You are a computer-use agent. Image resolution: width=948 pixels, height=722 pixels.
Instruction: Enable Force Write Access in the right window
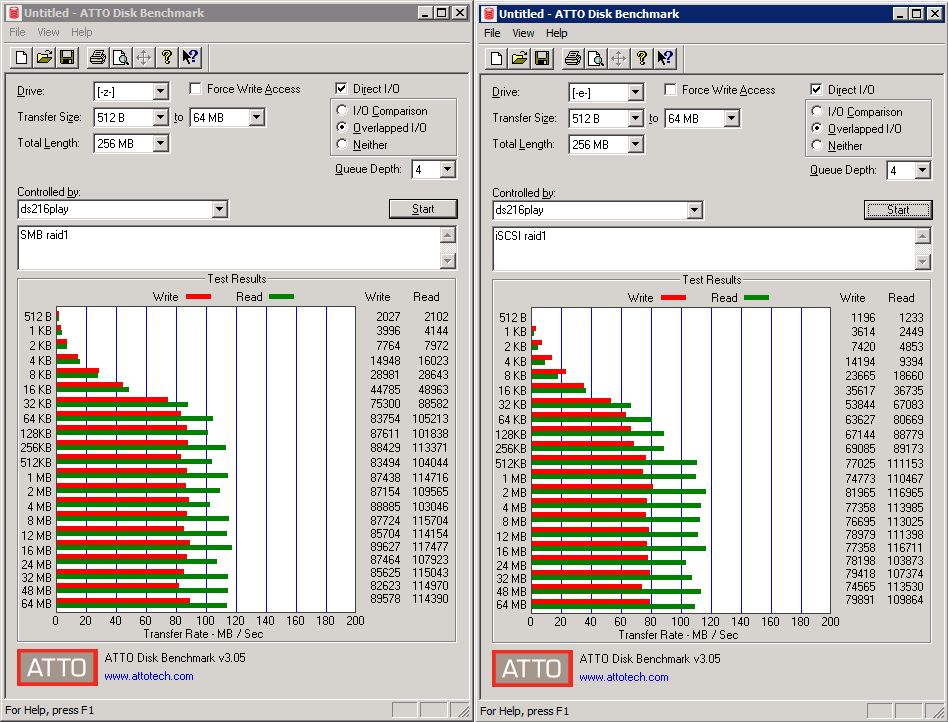[670, 90]
